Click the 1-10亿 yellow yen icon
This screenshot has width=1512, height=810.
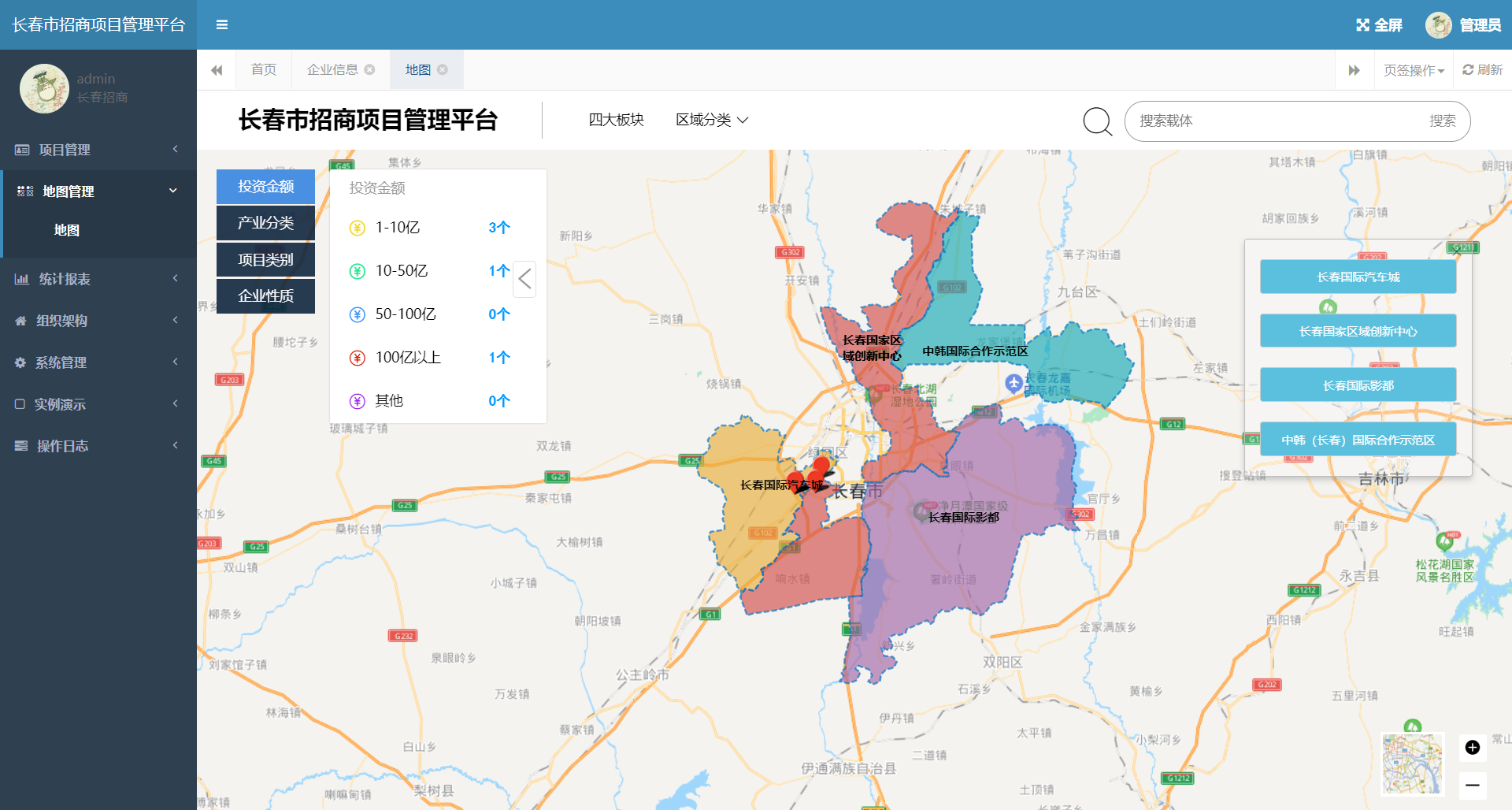[x=358, y=228]
